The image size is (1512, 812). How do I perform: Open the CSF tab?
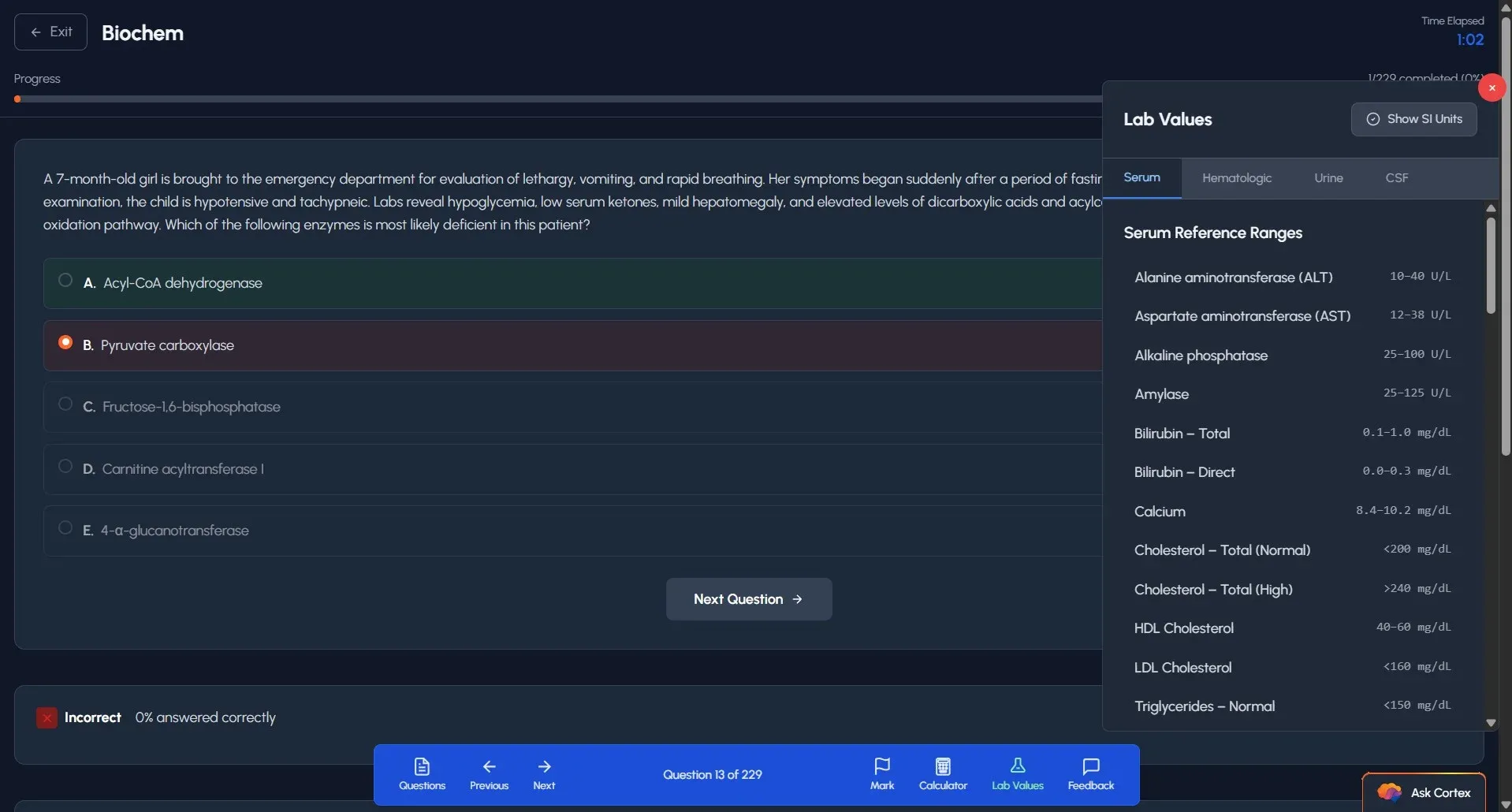point(1396,178)
